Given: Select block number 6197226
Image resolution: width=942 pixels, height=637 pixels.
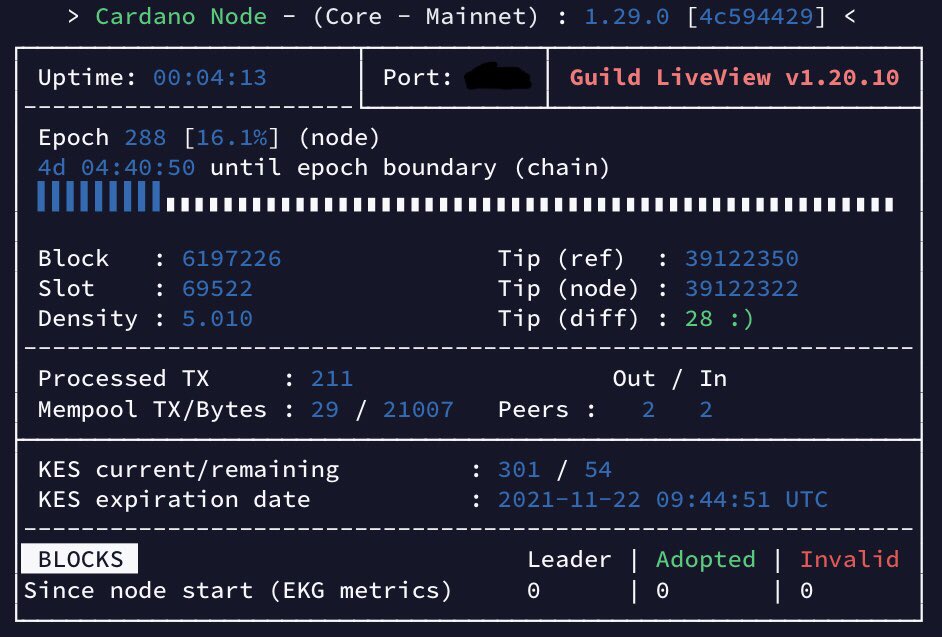Looking at the screenshot, I should pos(231,258).
